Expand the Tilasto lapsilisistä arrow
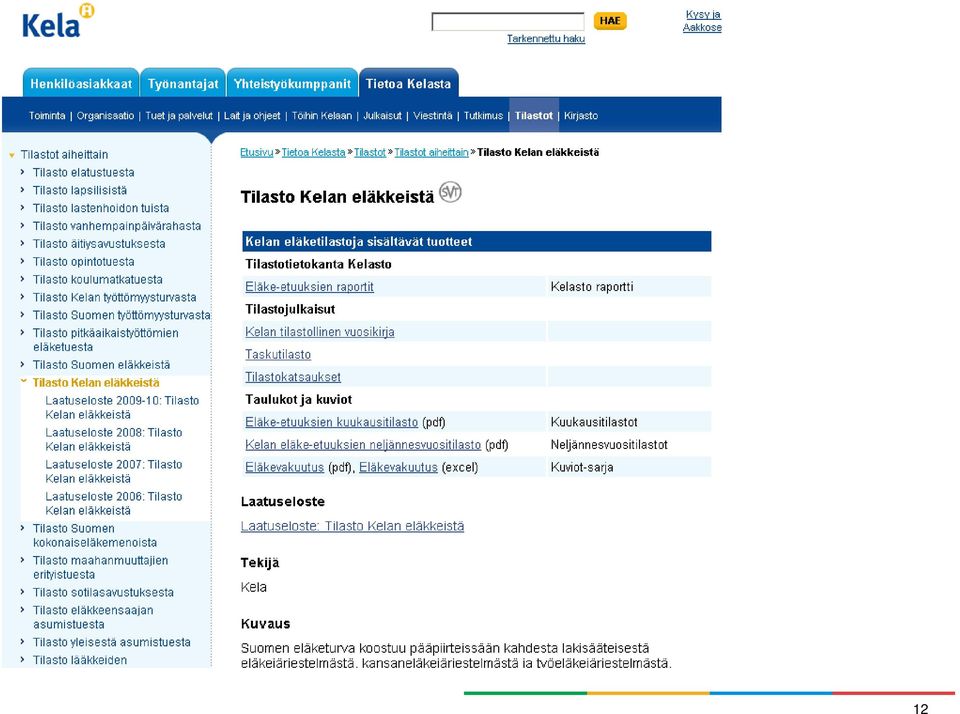 tap(23, 190)
